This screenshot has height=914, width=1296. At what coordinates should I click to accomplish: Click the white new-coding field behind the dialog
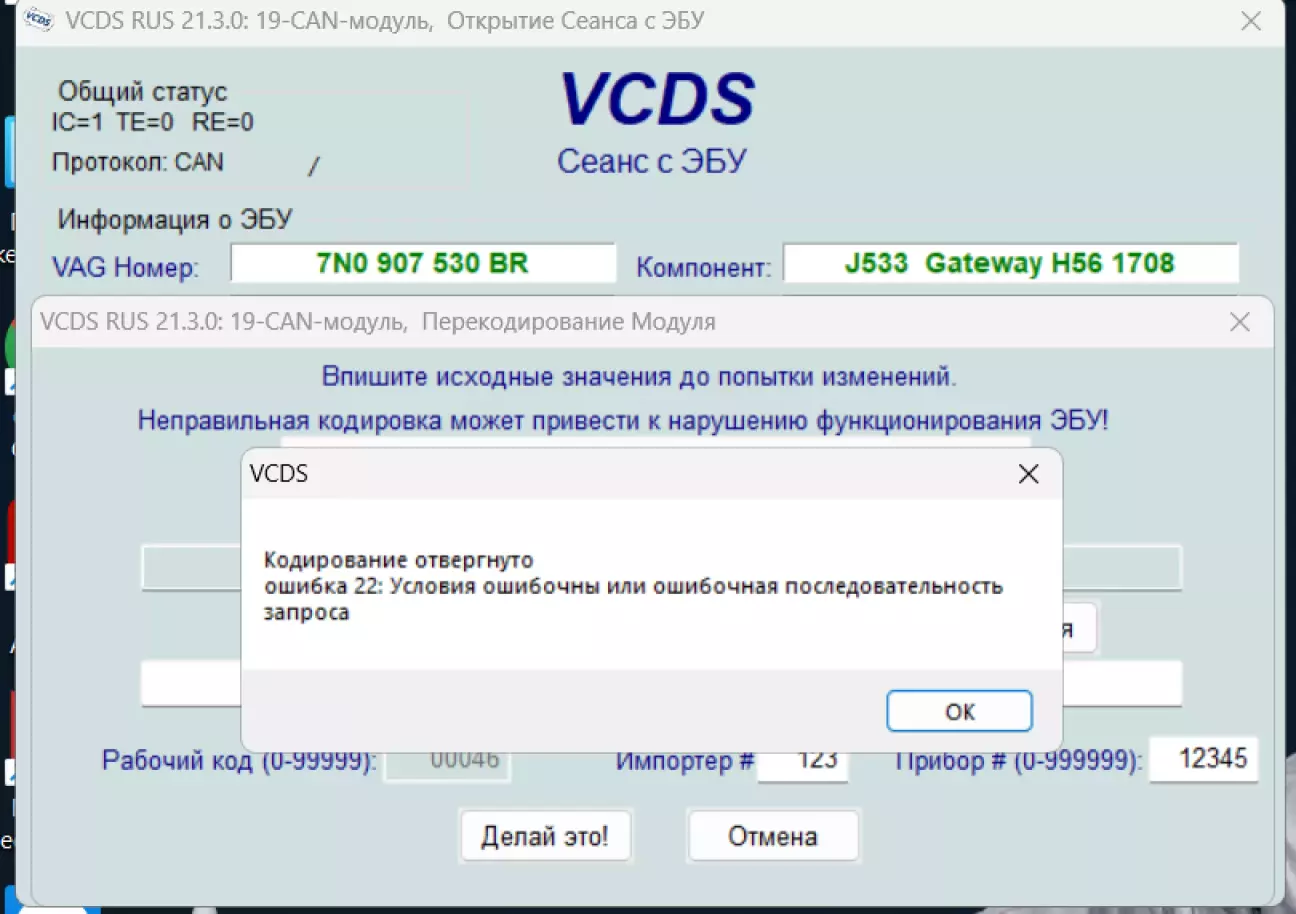(190, 683)
